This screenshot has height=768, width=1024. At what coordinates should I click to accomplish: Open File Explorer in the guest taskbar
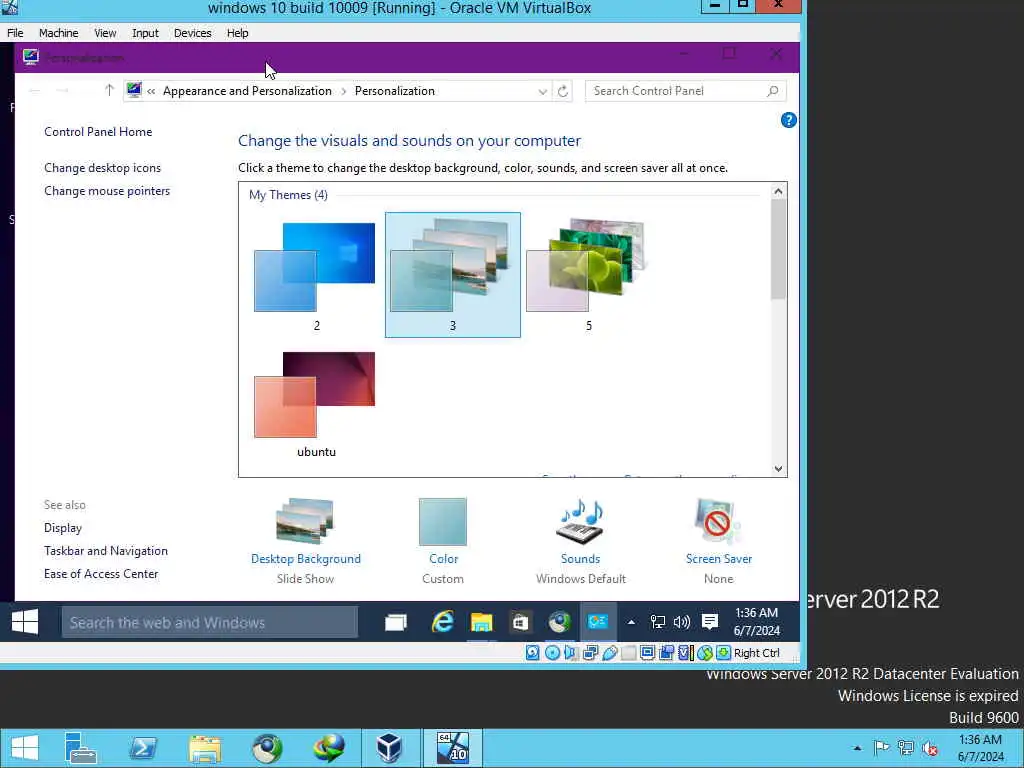pyautogui.click(x=481, y=622)
